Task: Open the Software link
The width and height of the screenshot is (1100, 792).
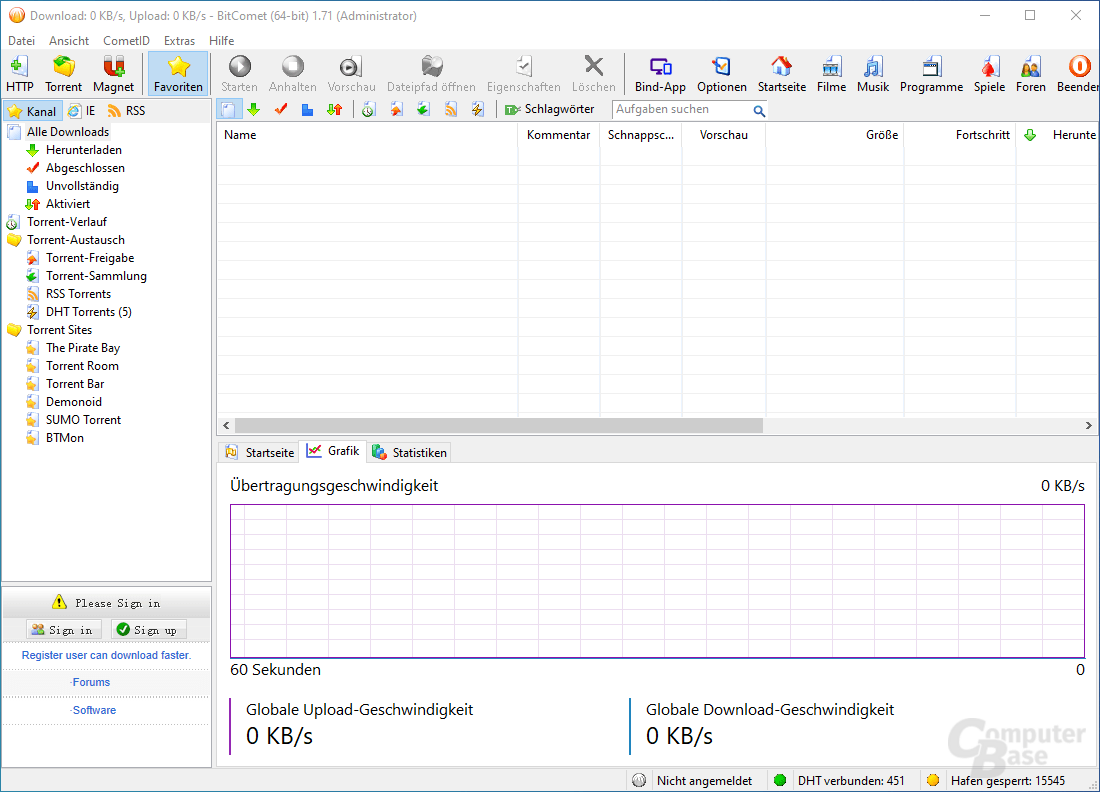Action: (x=93, y=711)
